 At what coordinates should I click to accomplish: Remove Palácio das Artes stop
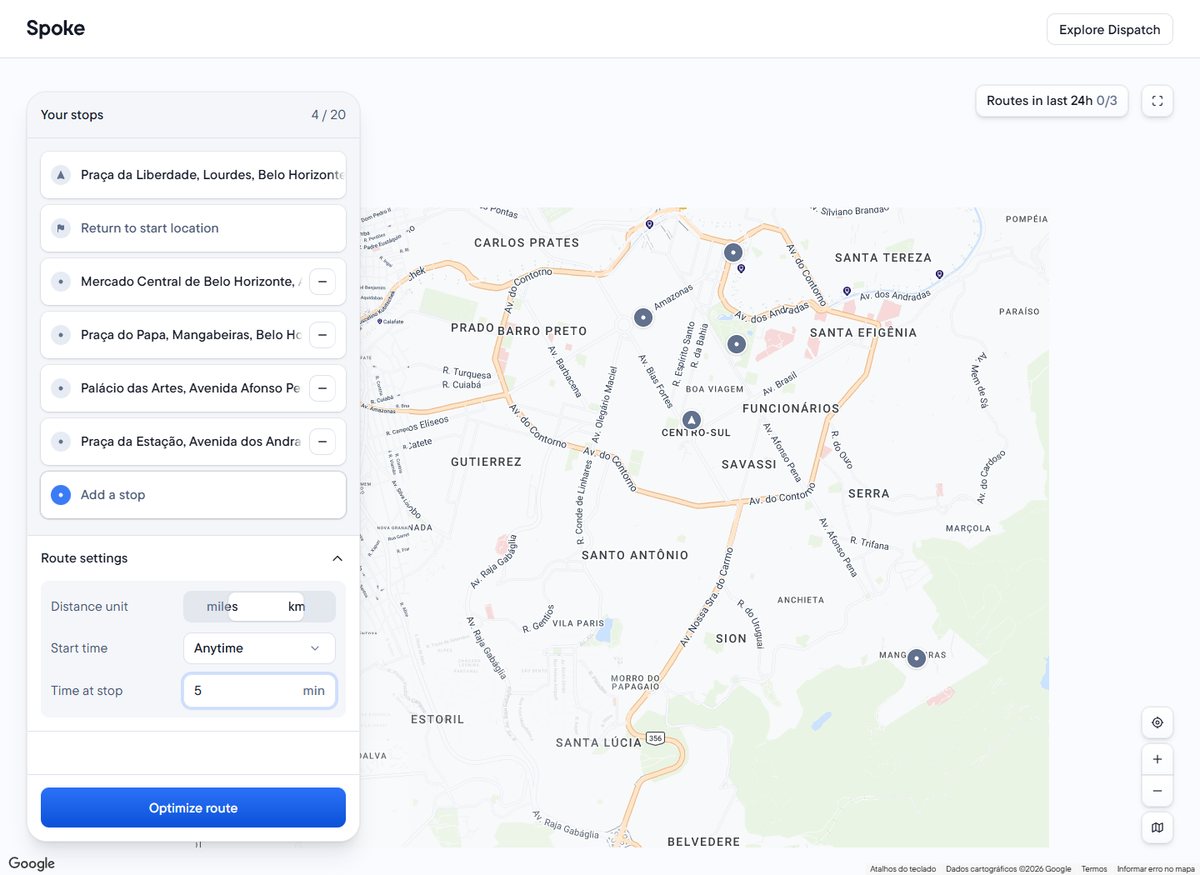(x=322, y=388)
